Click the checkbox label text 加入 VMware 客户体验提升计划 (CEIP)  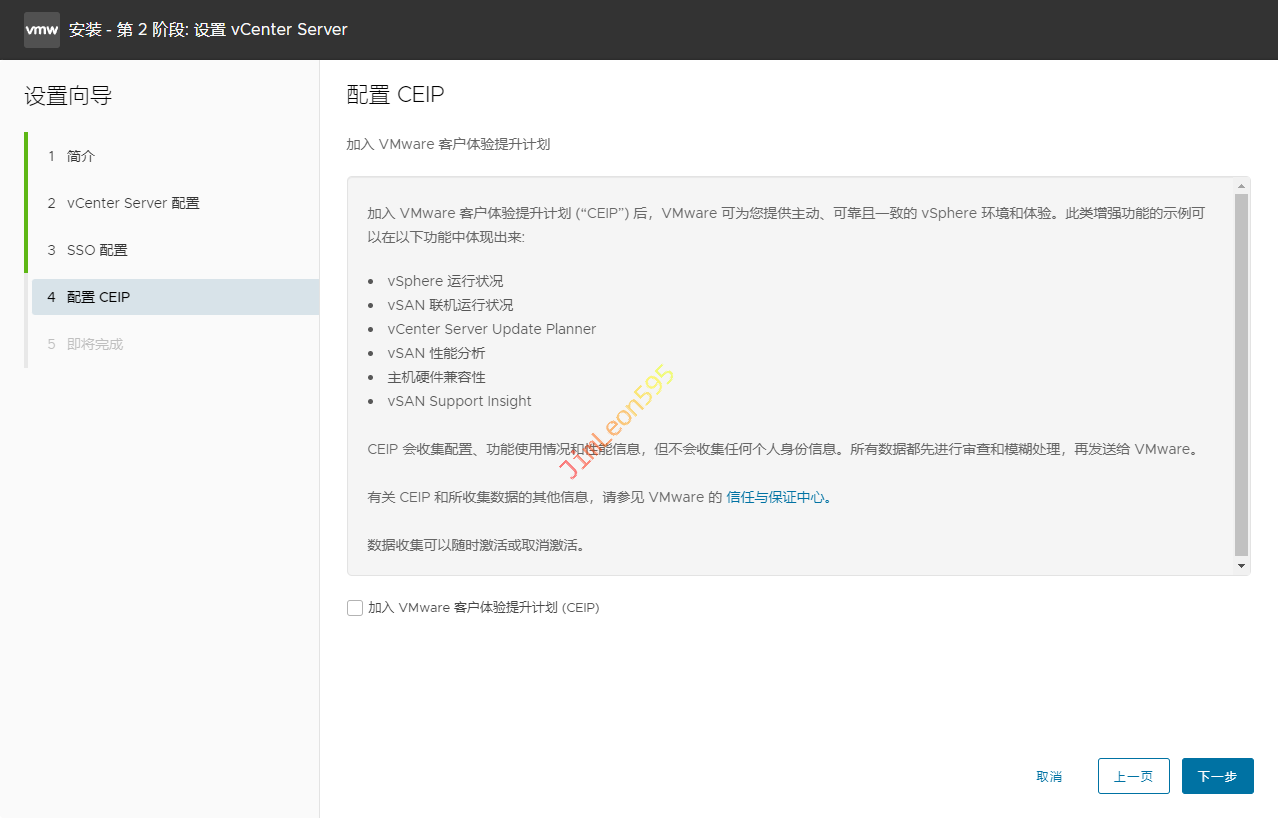483,608
